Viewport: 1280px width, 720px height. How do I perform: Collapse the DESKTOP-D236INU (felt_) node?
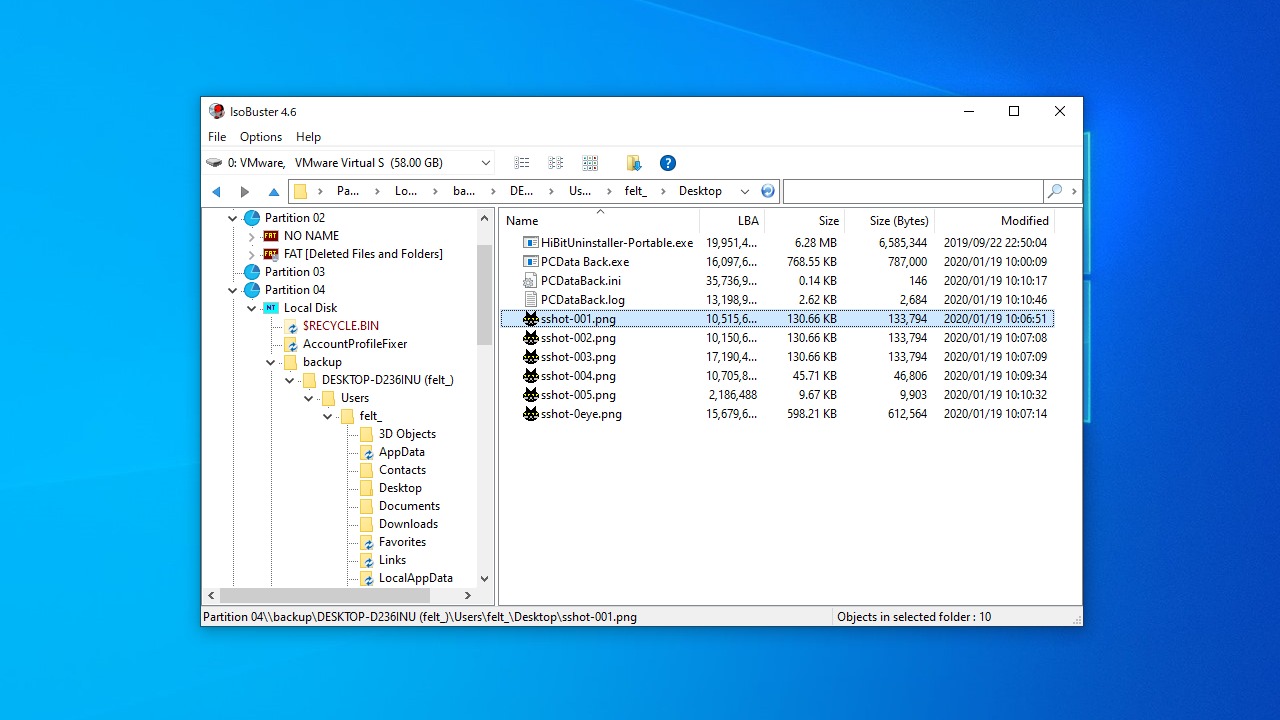290,380
